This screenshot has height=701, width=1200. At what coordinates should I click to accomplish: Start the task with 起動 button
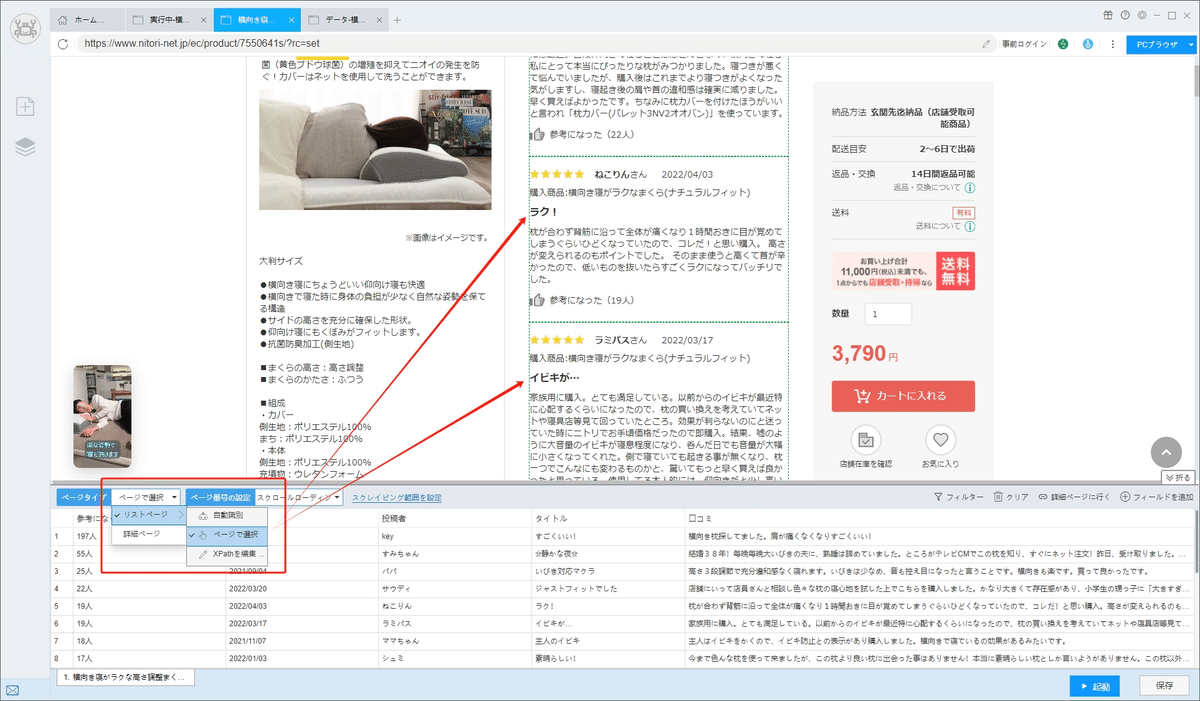(x=1094, y=686)
